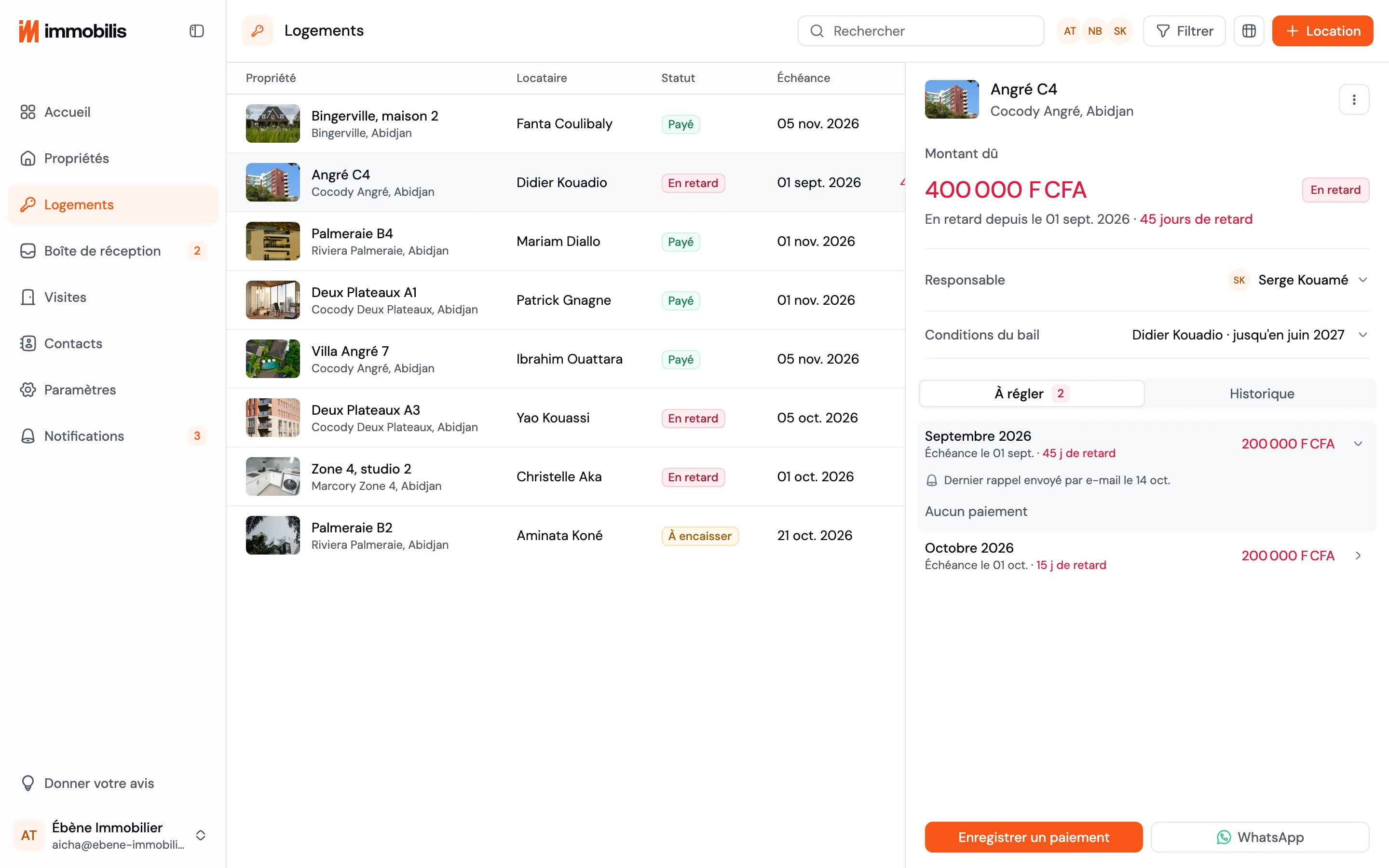Go to Propriétés in the sidebar
Viewport: 1389px width, 868px height.
[113, 159]
